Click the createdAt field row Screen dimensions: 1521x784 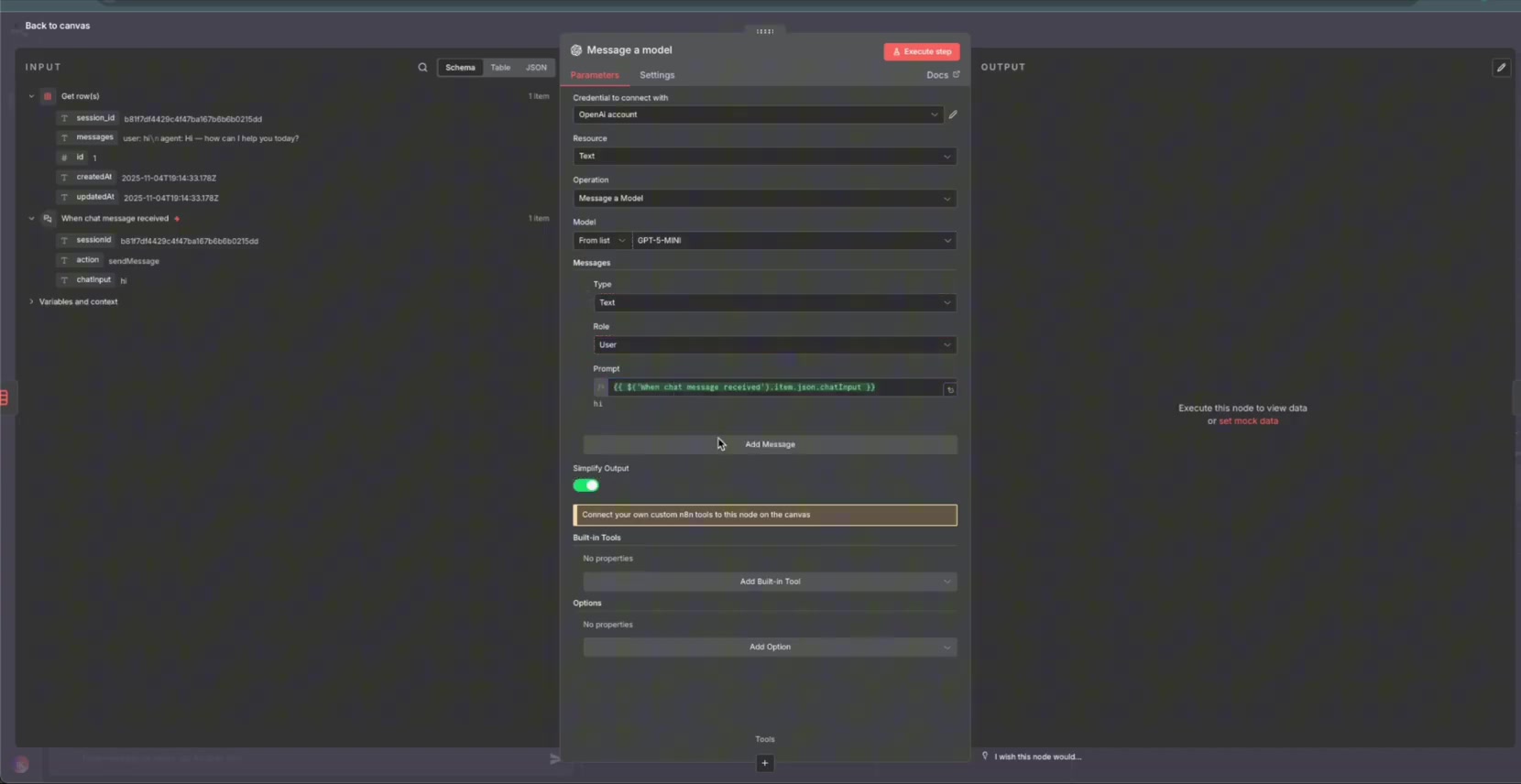coord(137,178)
